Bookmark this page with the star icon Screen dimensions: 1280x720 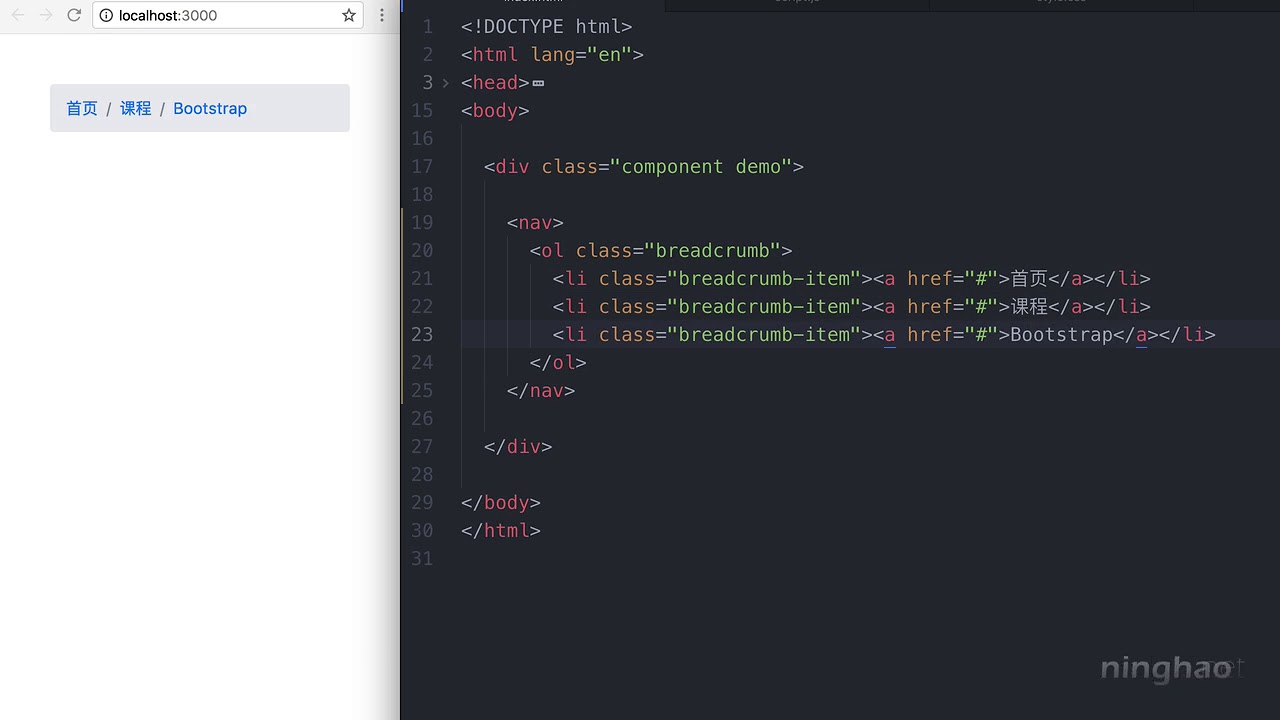[x=349, y=15]
